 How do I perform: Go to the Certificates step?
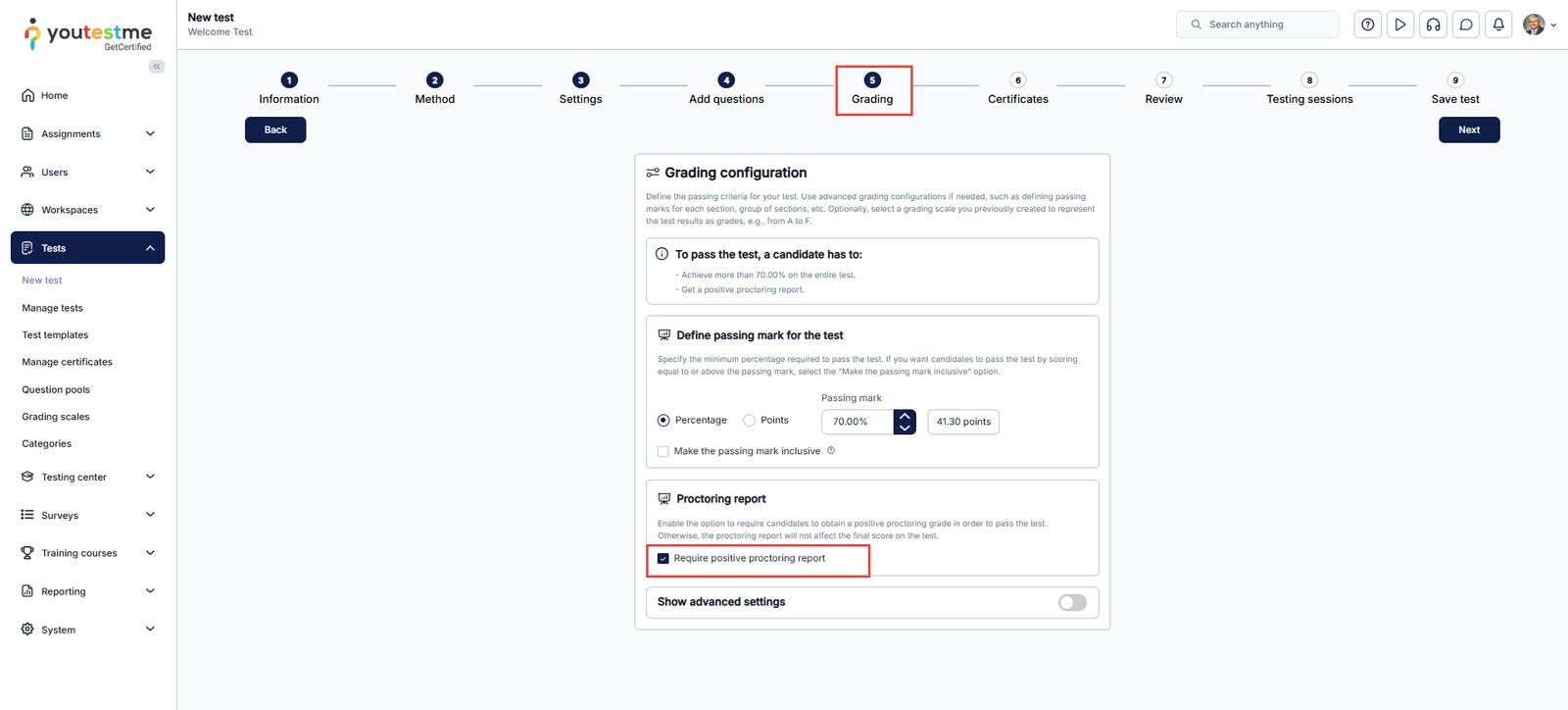tap(1017, 89)
